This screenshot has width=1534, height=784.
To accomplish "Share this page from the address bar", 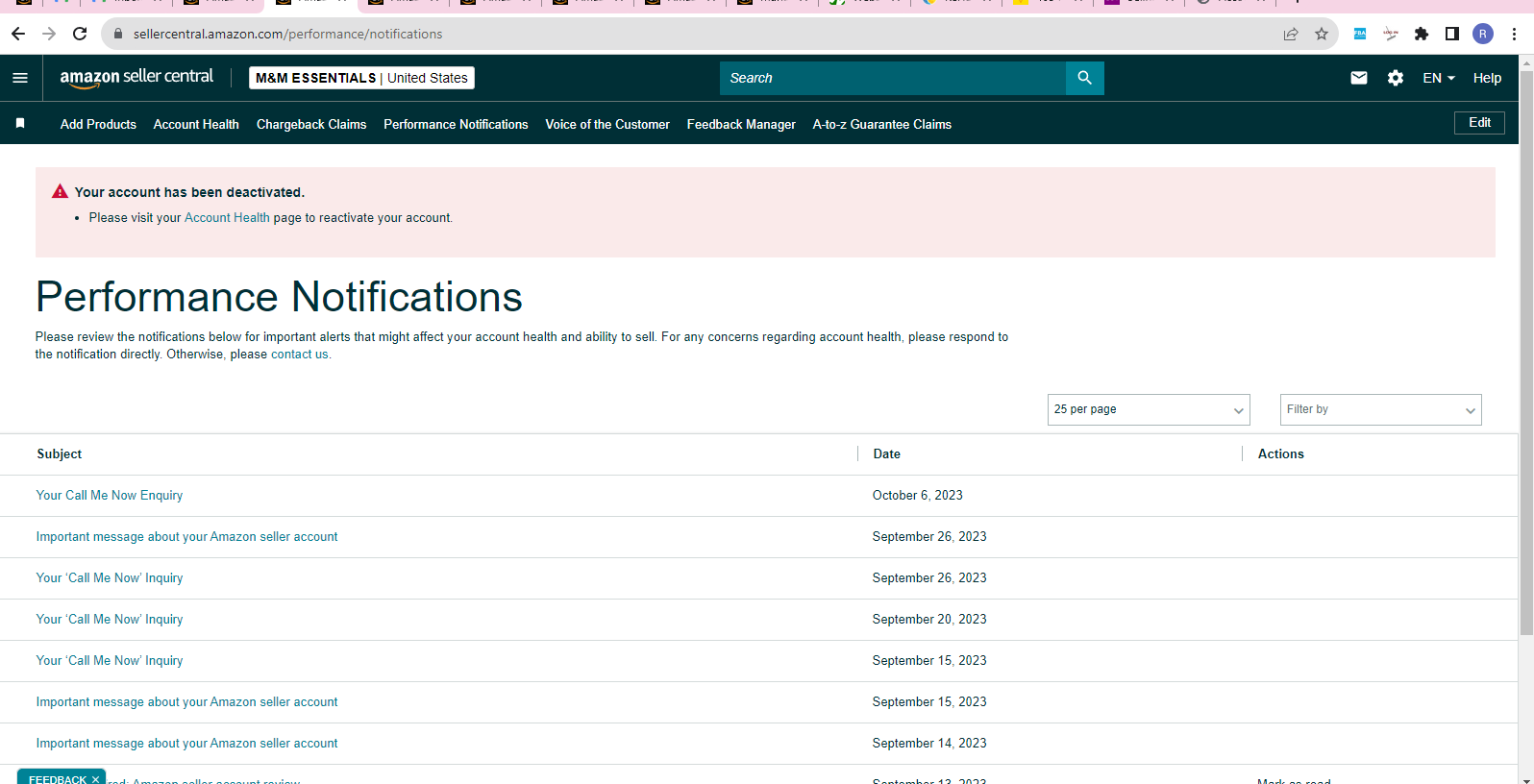I will point(1291,34).
